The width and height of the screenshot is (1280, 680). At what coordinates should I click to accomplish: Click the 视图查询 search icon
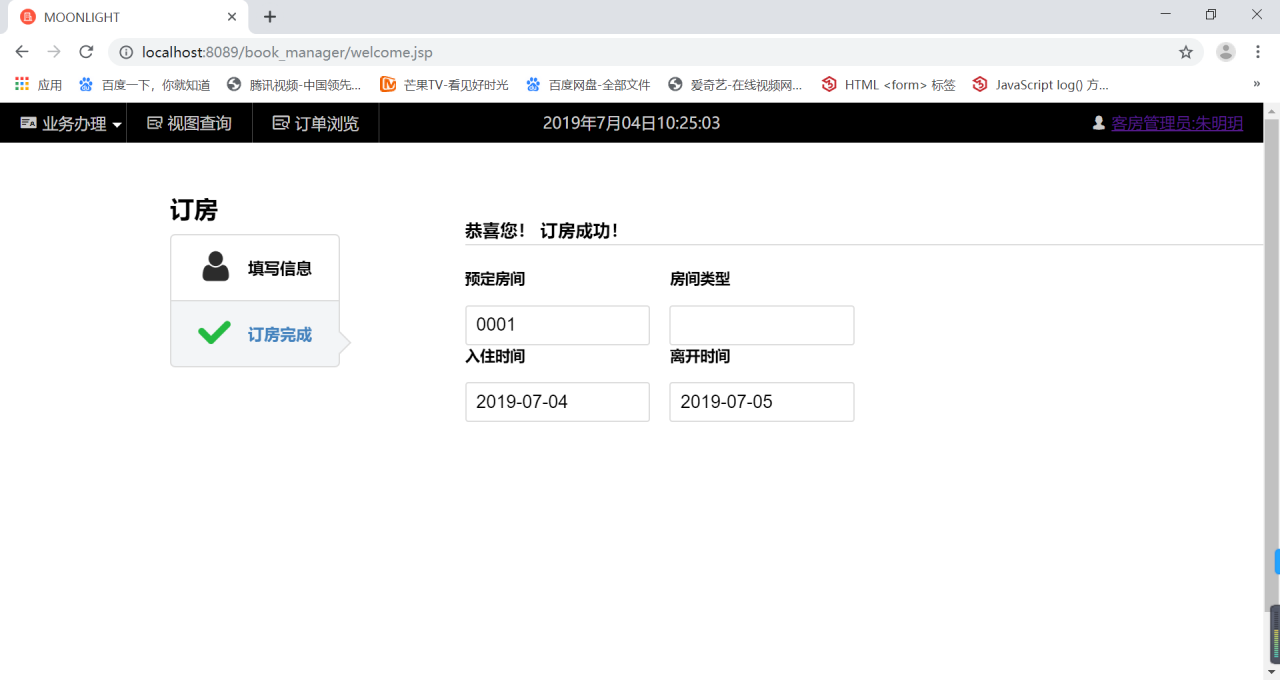point(155,123)
